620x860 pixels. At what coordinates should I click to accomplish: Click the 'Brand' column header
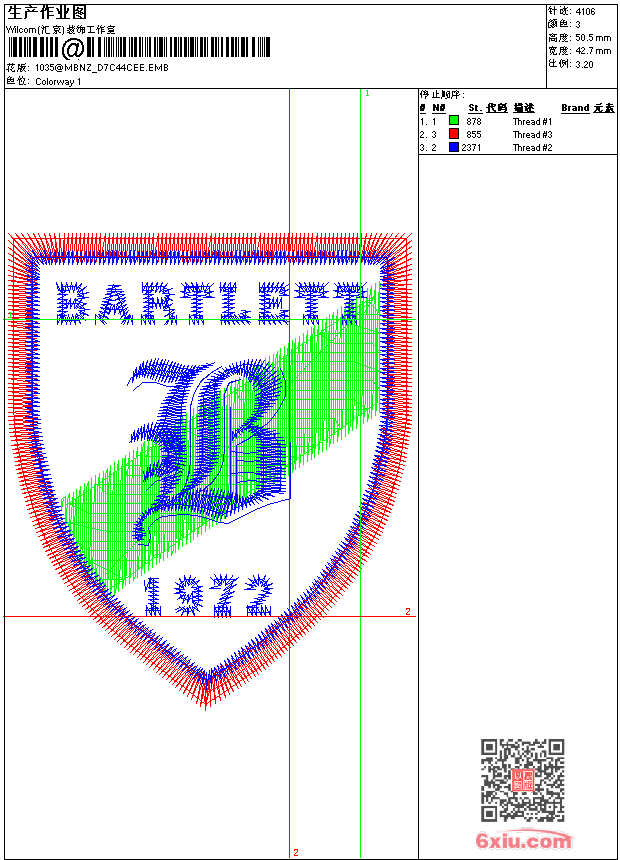[574, 108]
